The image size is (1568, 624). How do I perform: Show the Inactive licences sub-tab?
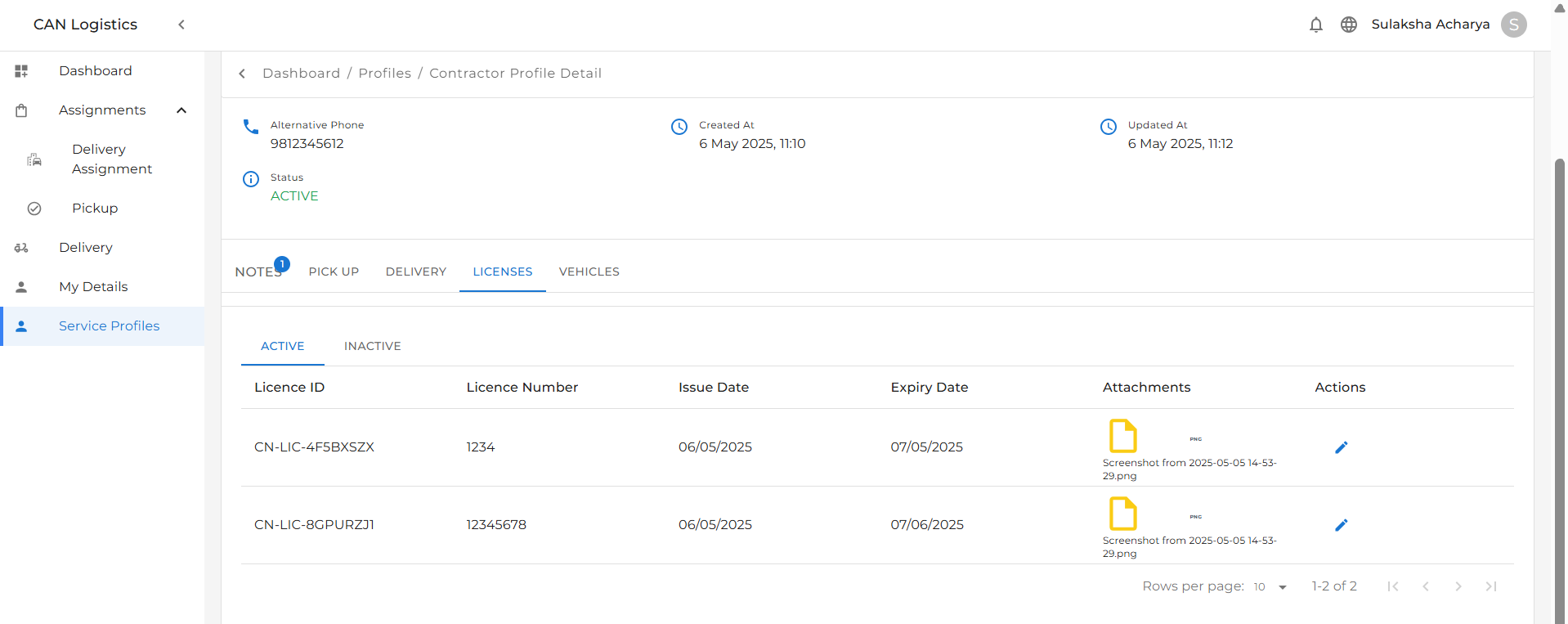tap(373, 346)
